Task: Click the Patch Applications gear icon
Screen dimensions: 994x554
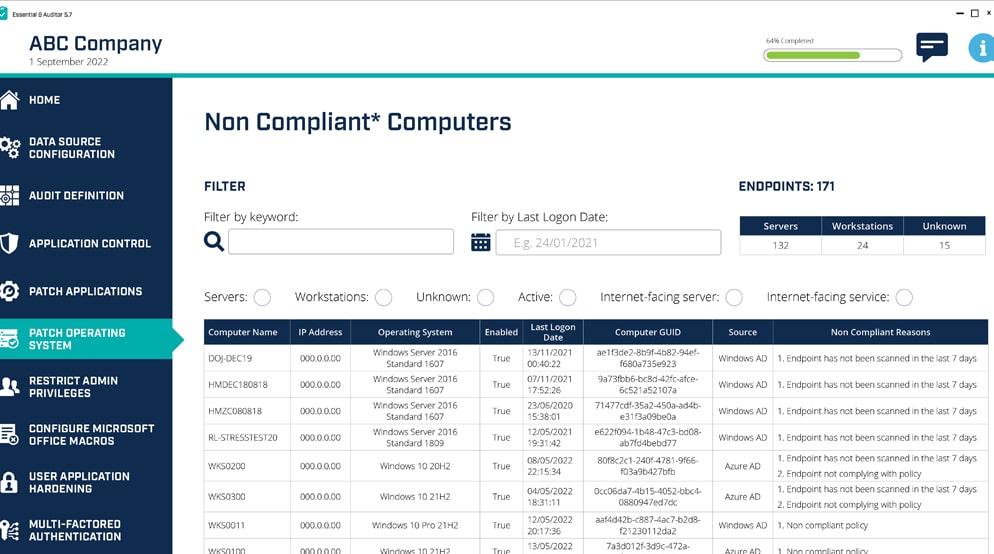Action: (10, 291)
